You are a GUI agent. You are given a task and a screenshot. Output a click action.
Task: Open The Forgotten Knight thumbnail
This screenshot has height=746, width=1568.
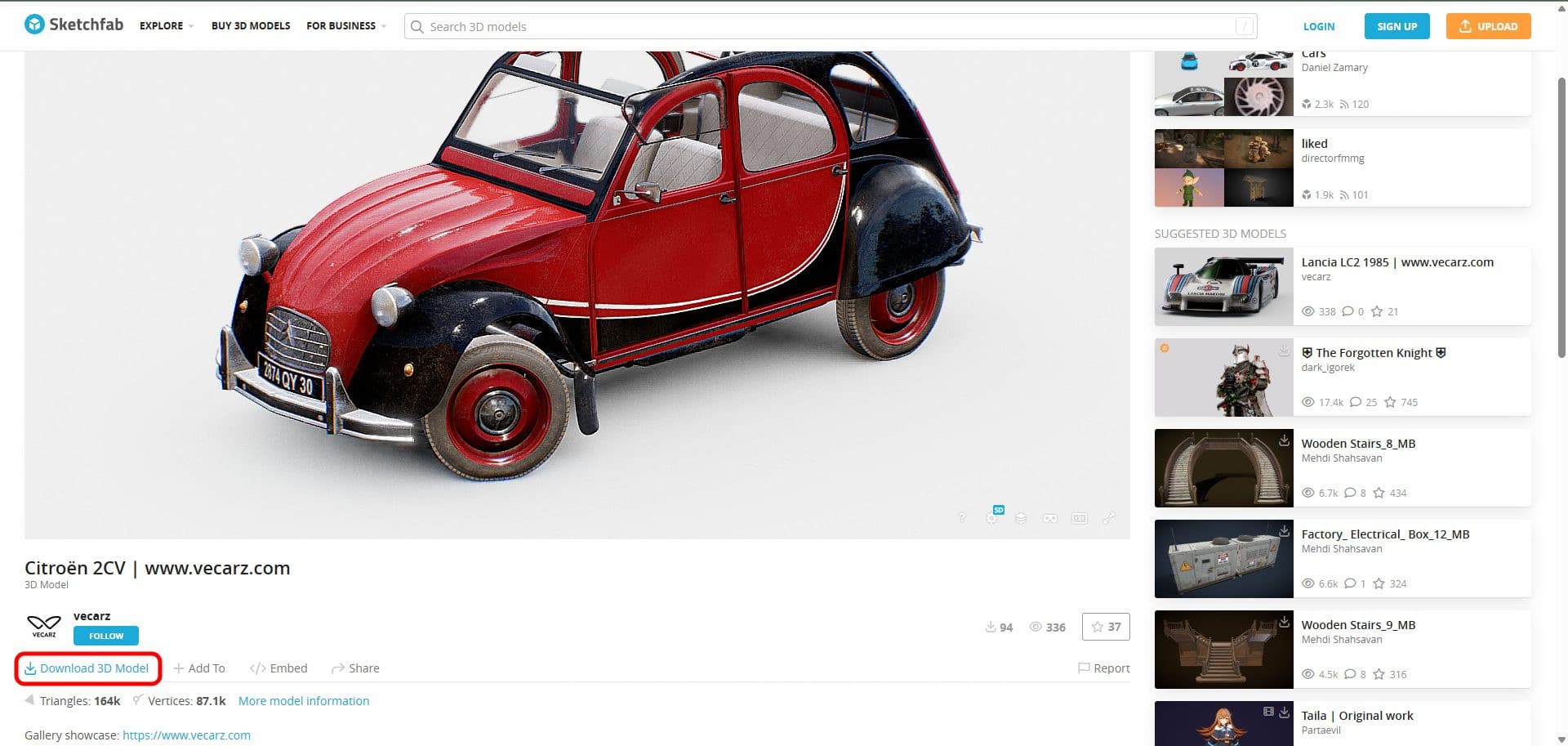coord(1224,377)
